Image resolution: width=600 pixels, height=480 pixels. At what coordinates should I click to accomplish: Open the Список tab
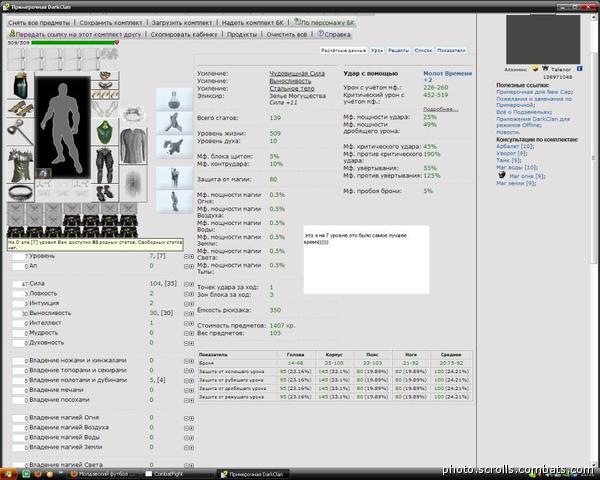tap(423, 50)
